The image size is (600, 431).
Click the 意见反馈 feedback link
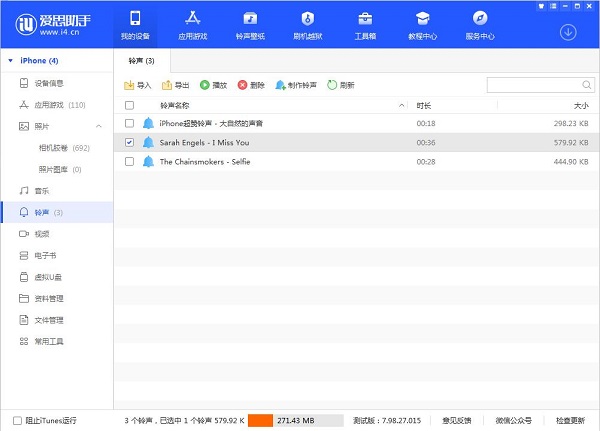(456, 420)
